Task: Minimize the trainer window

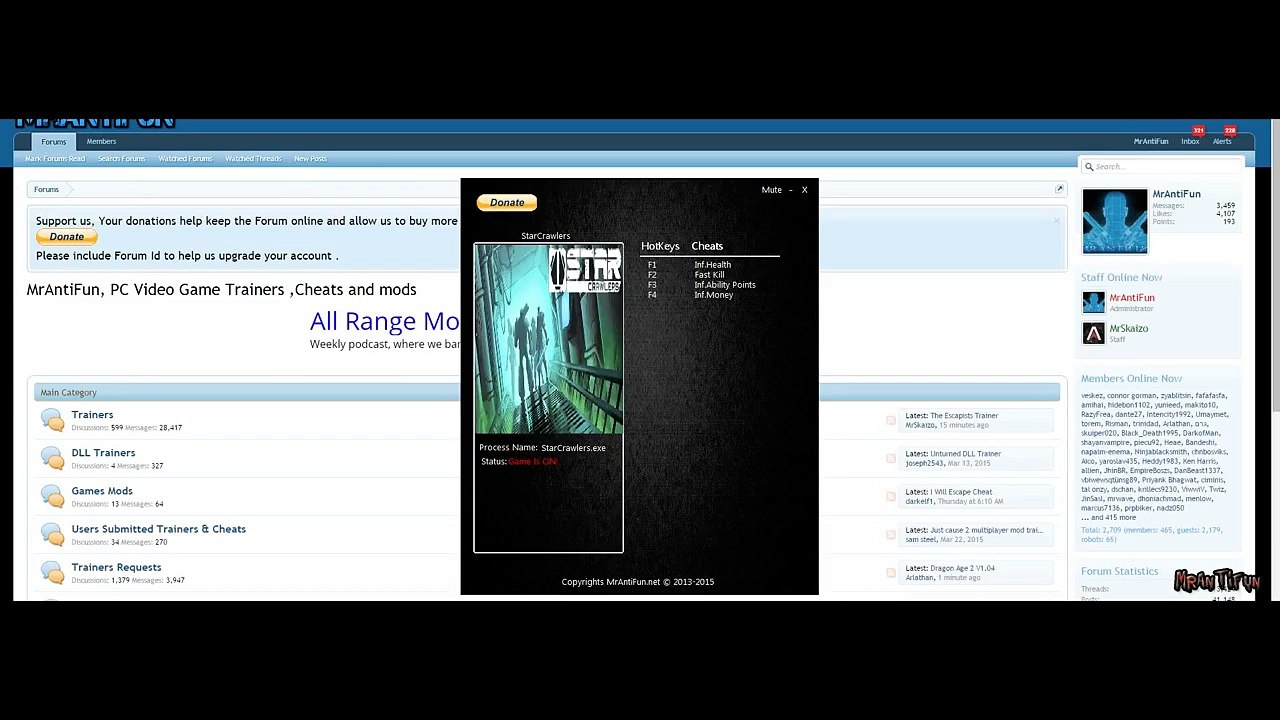Action: click(790, 190)
